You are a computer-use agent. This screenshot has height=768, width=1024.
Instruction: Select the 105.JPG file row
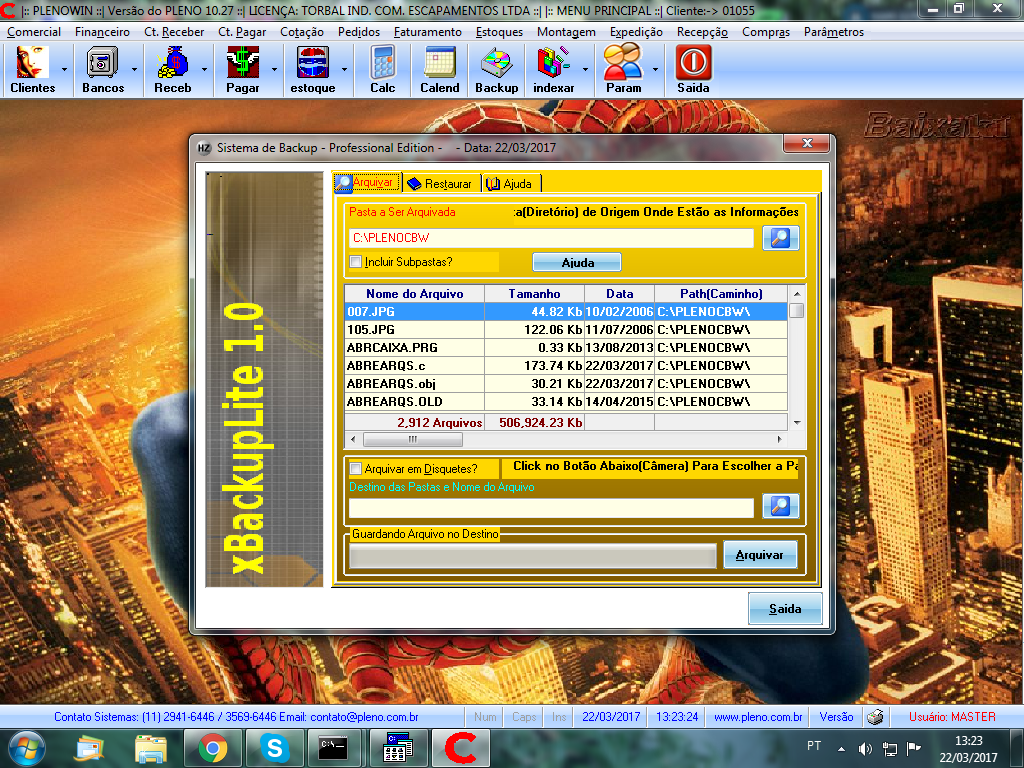[x=566, y=330]
